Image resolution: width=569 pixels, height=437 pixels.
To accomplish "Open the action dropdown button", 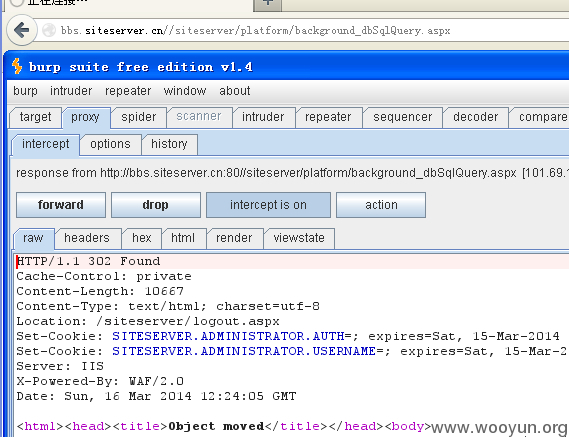I will [x=381, y=205].
